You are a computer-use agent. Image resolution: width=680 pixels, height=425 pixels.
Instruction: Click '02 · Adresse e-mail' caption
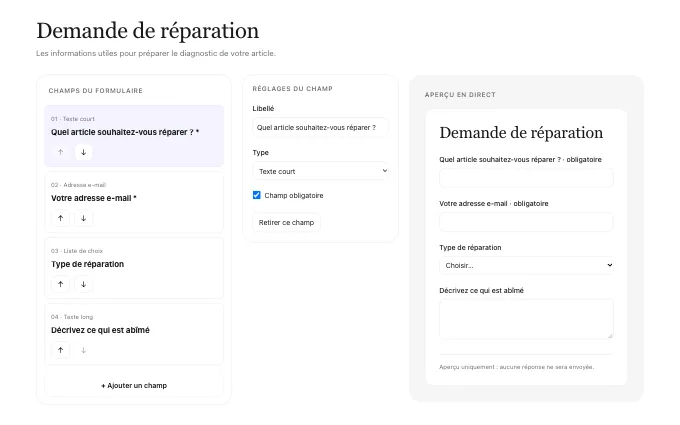(78, 185)
